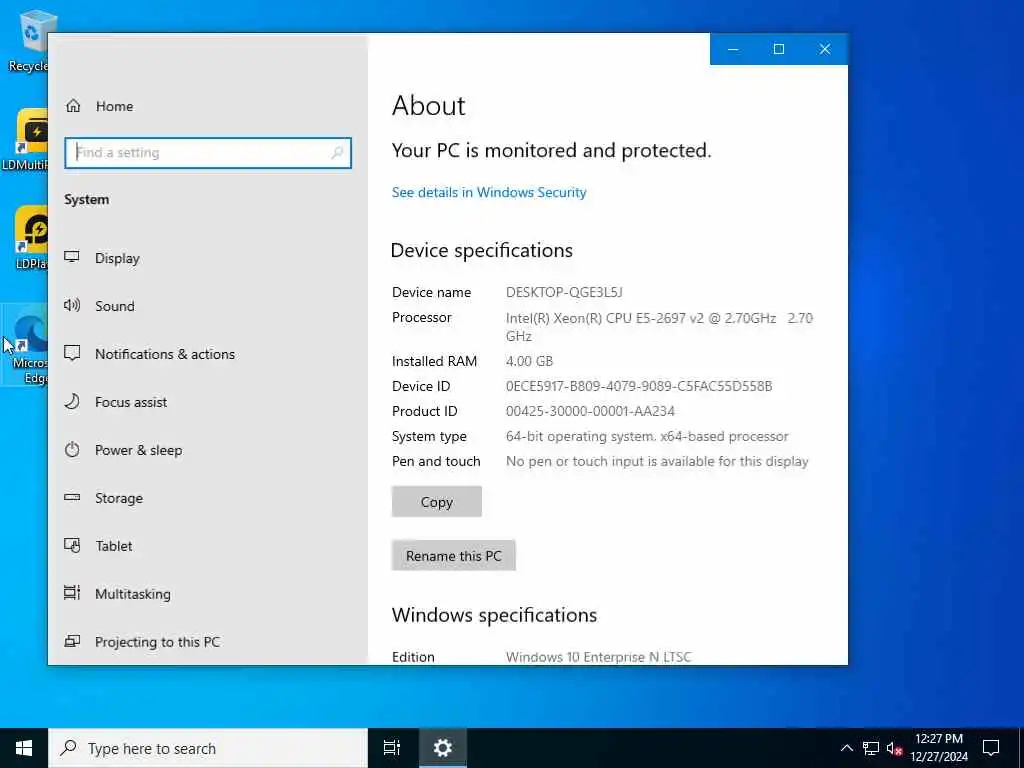Show hidden system tray icons
The height and width of the screenshot is (768, 1024).
point(846,748)
